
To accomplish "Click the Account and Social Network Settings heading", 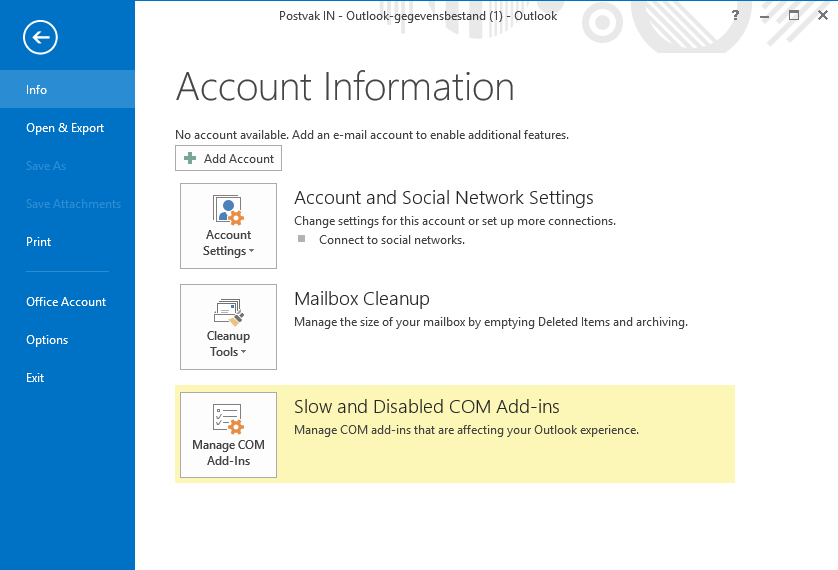I will (x=444, y=198).
